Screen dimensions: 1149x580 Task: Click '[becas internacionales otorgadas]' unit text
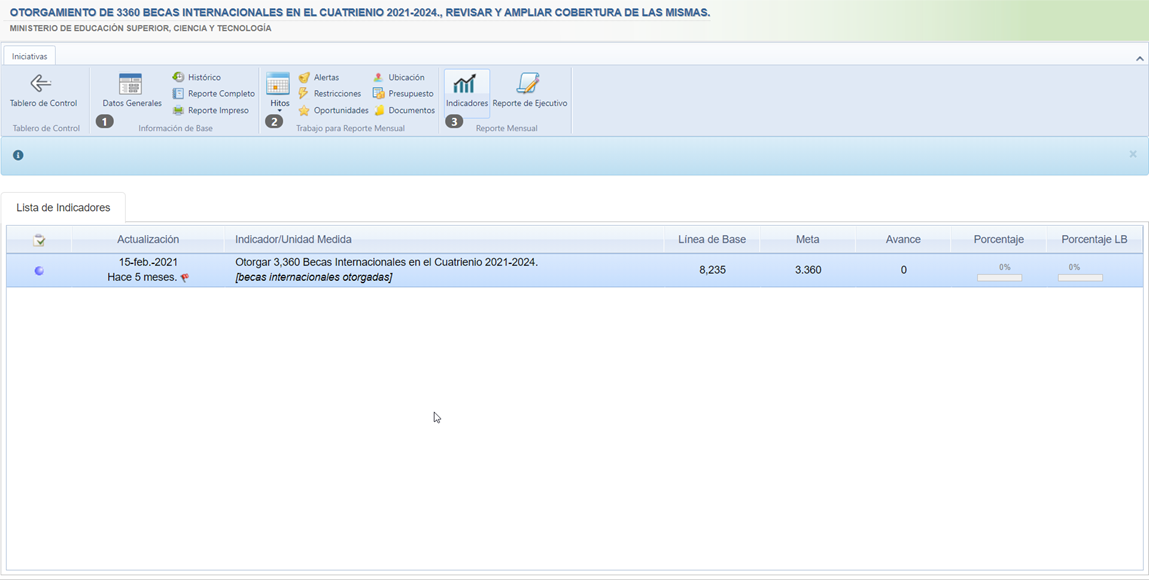[x=314, y=278]
